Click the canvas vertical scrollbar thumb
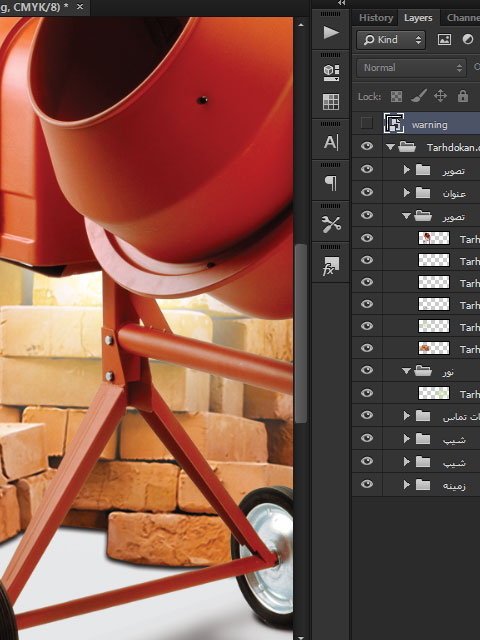 coord(301,333)
